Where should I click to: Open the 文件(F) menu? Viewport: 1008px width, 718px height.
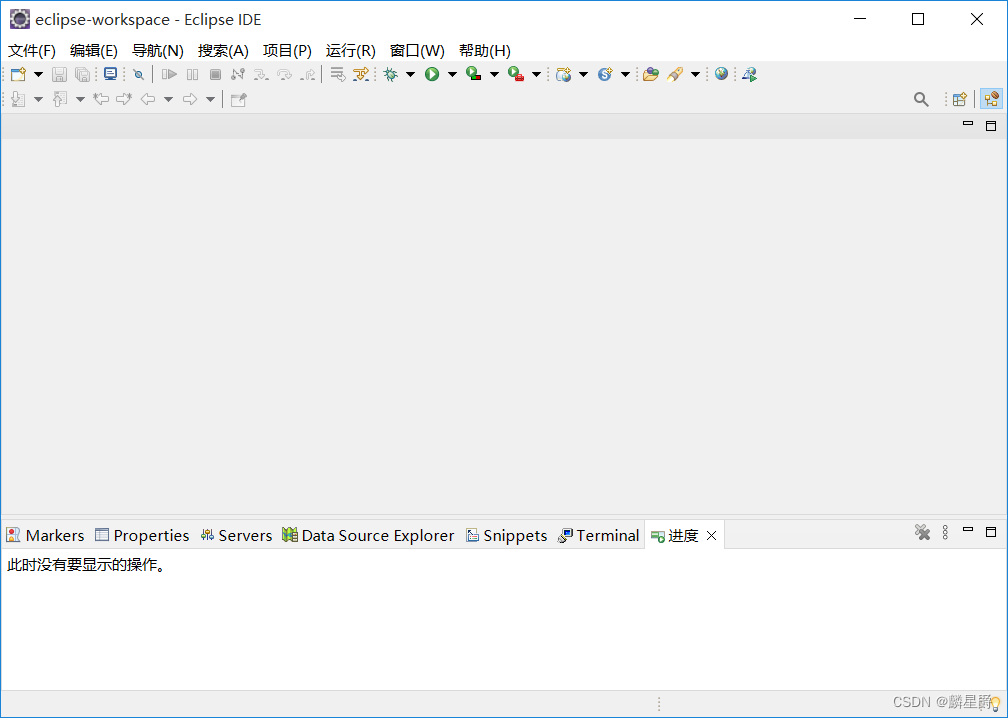point(32,50)
